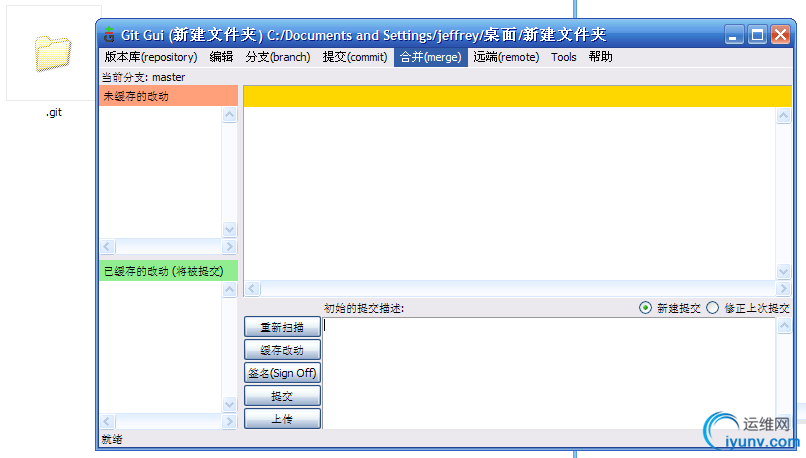Minimize the Git Gui window
Screen dimensions: 806x458
pyautogui.click(x=734, y=35)
